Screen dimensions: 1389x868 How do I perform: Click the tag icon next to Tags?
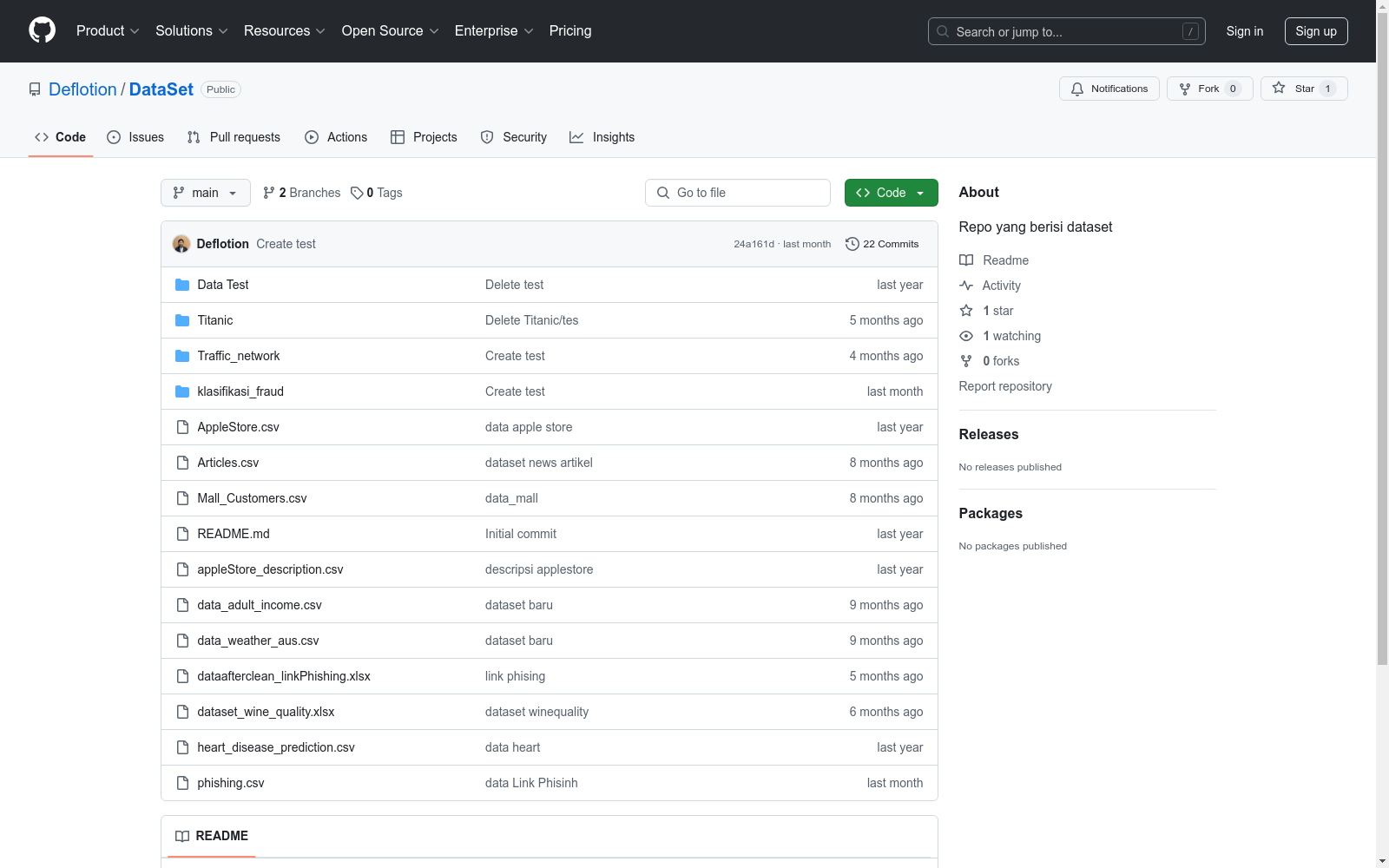357,193
